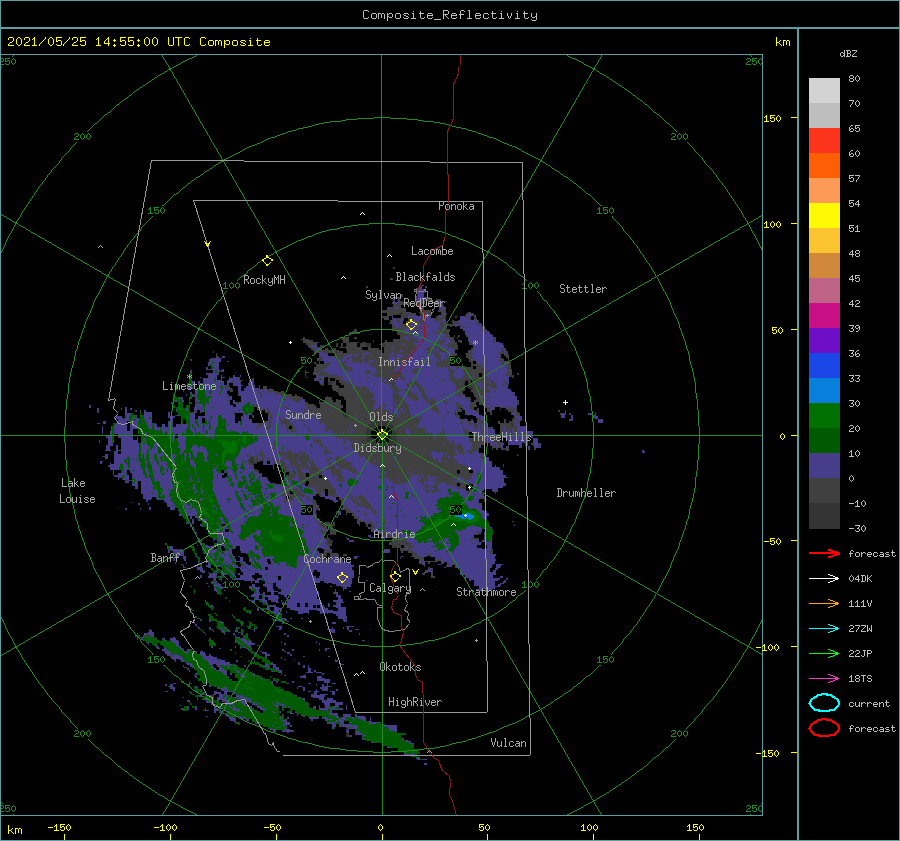Click the yellow diamond marker above Calgary label

click(x=395, y=576)
